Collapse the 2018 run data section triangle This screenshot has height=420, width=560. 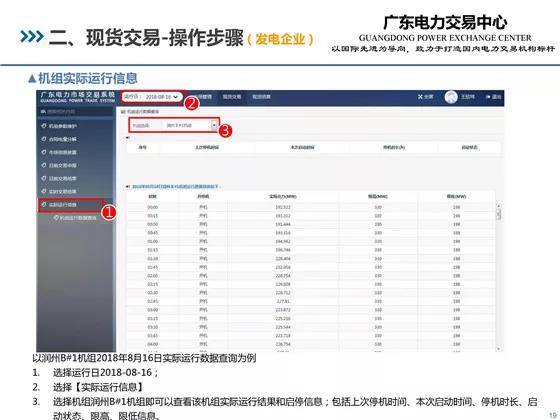[128, 186]
